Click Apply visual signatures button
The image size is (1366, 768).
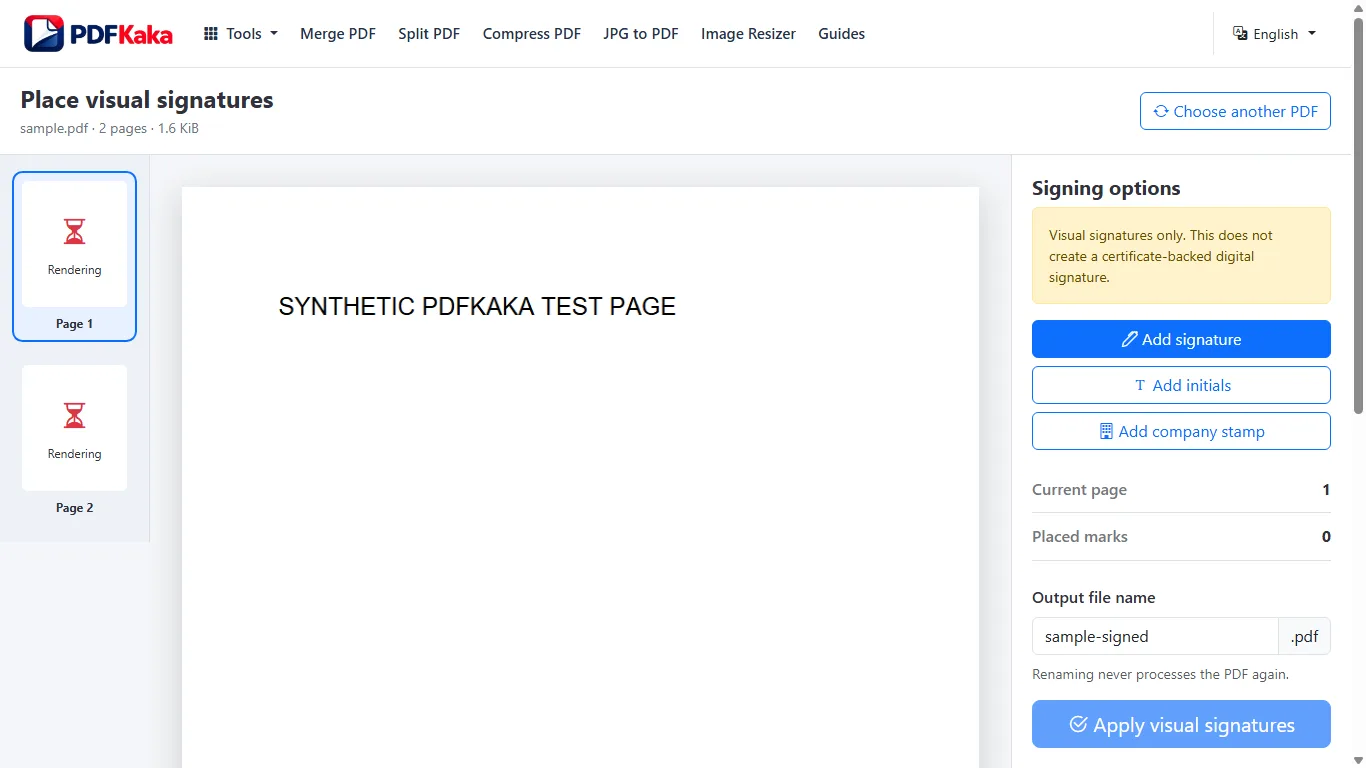tap(1181, 725)
